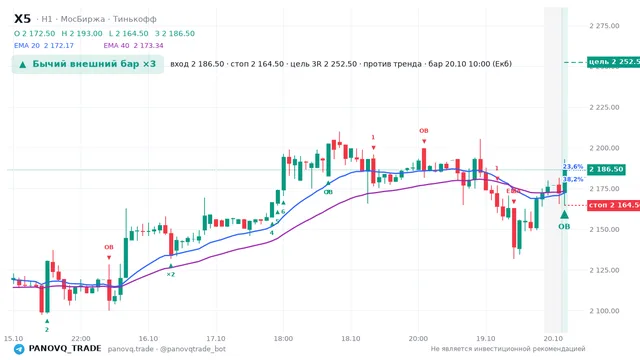Click the 38,2% Fibonacci label
The image size is (640, 360).
coord(573,179)
